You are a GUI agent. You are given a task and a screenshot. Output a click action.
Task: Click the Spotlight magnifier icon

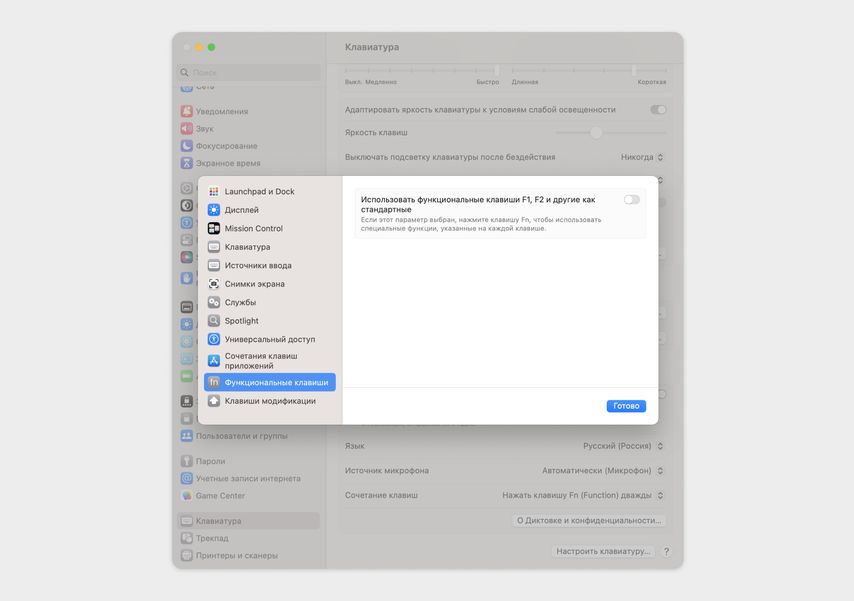(x=214, y=320)
